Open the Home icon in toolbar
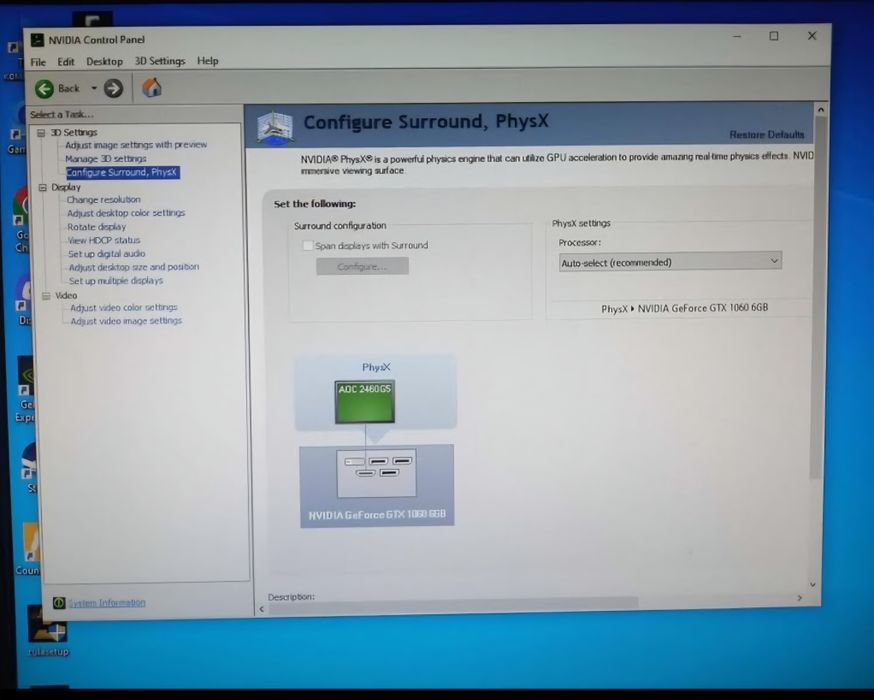 152,88
